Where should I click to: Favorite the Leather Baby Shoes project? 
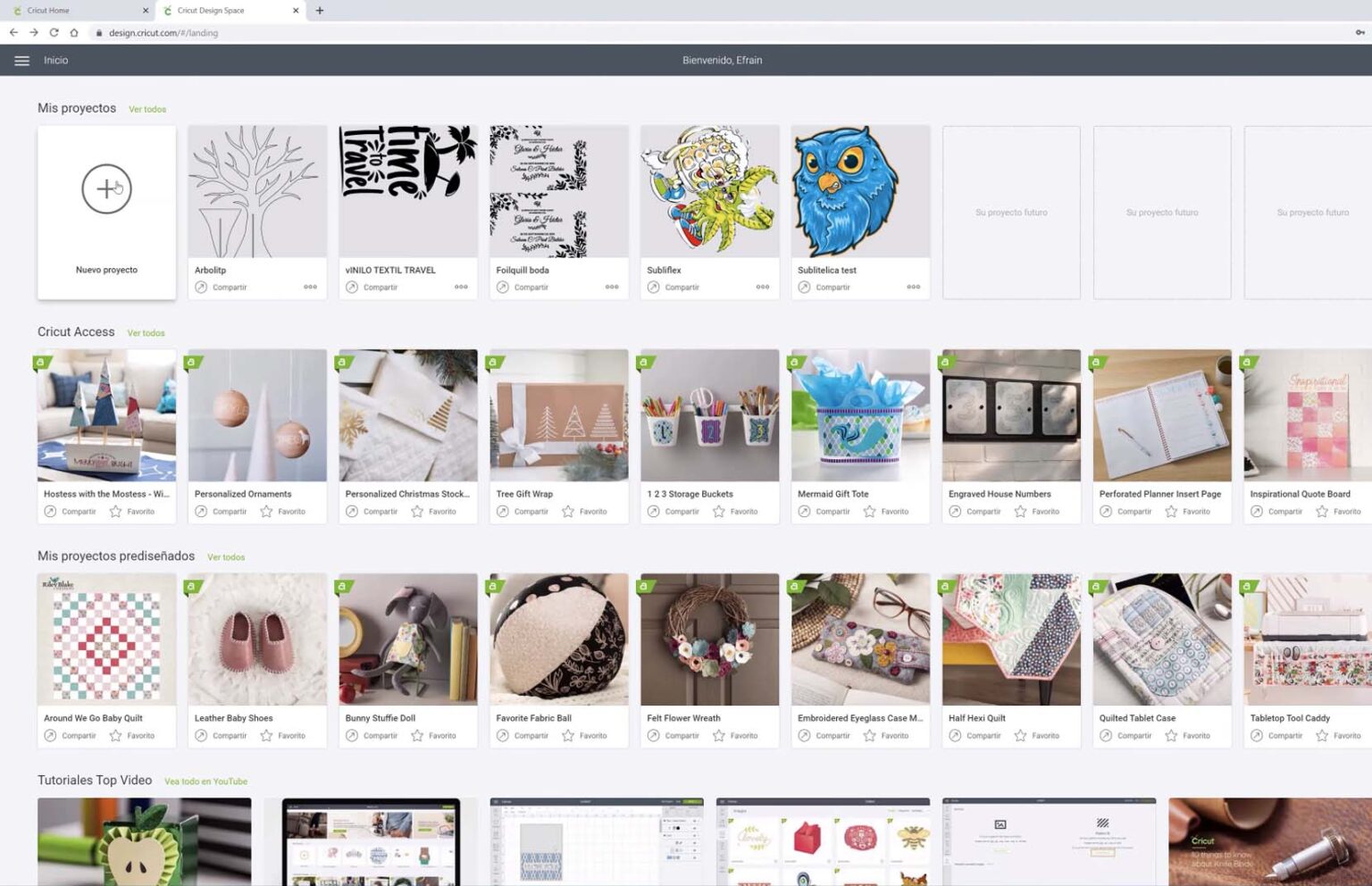click(x=266, y=736)
